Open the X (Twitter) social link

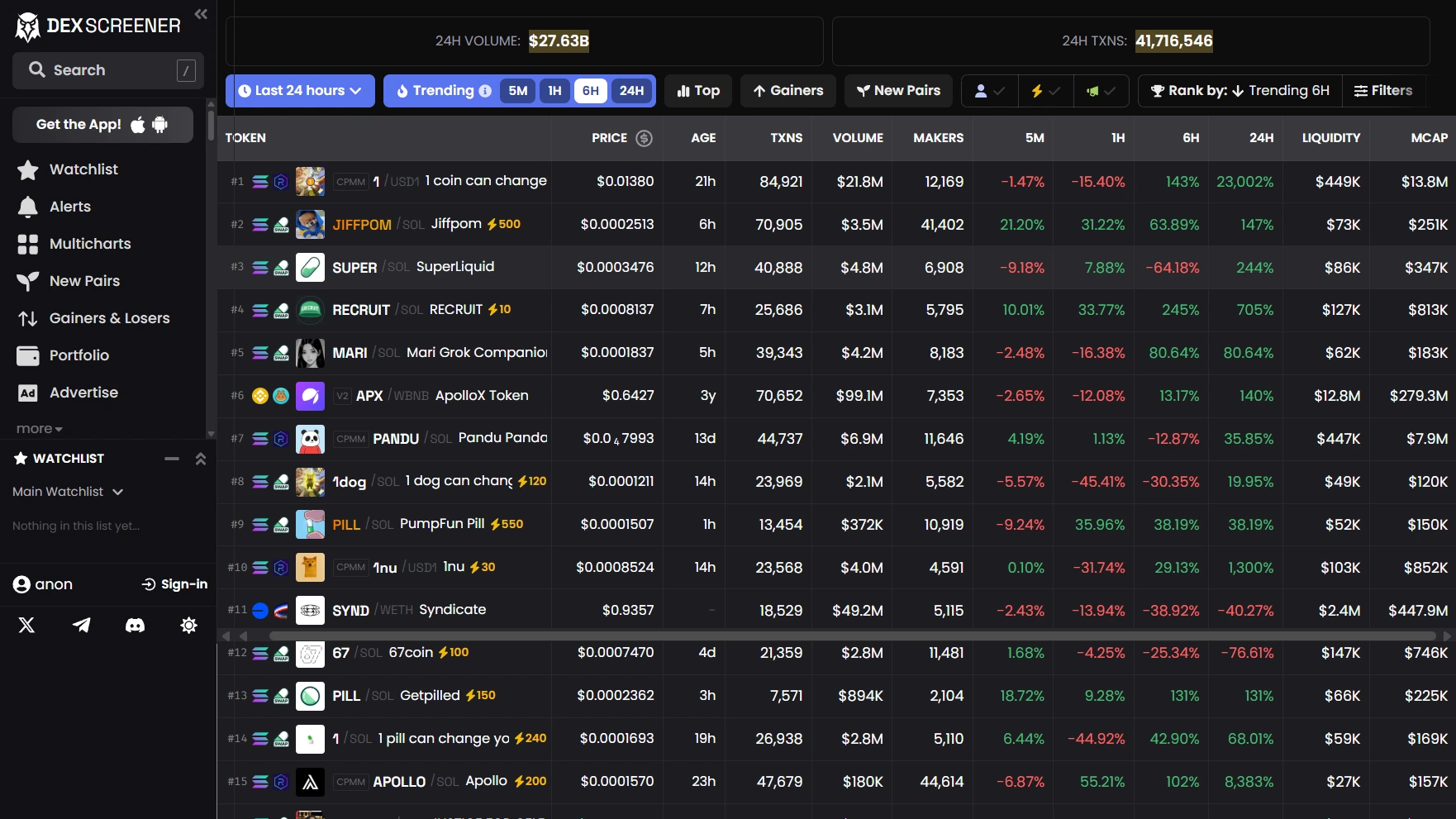(26, 626)
